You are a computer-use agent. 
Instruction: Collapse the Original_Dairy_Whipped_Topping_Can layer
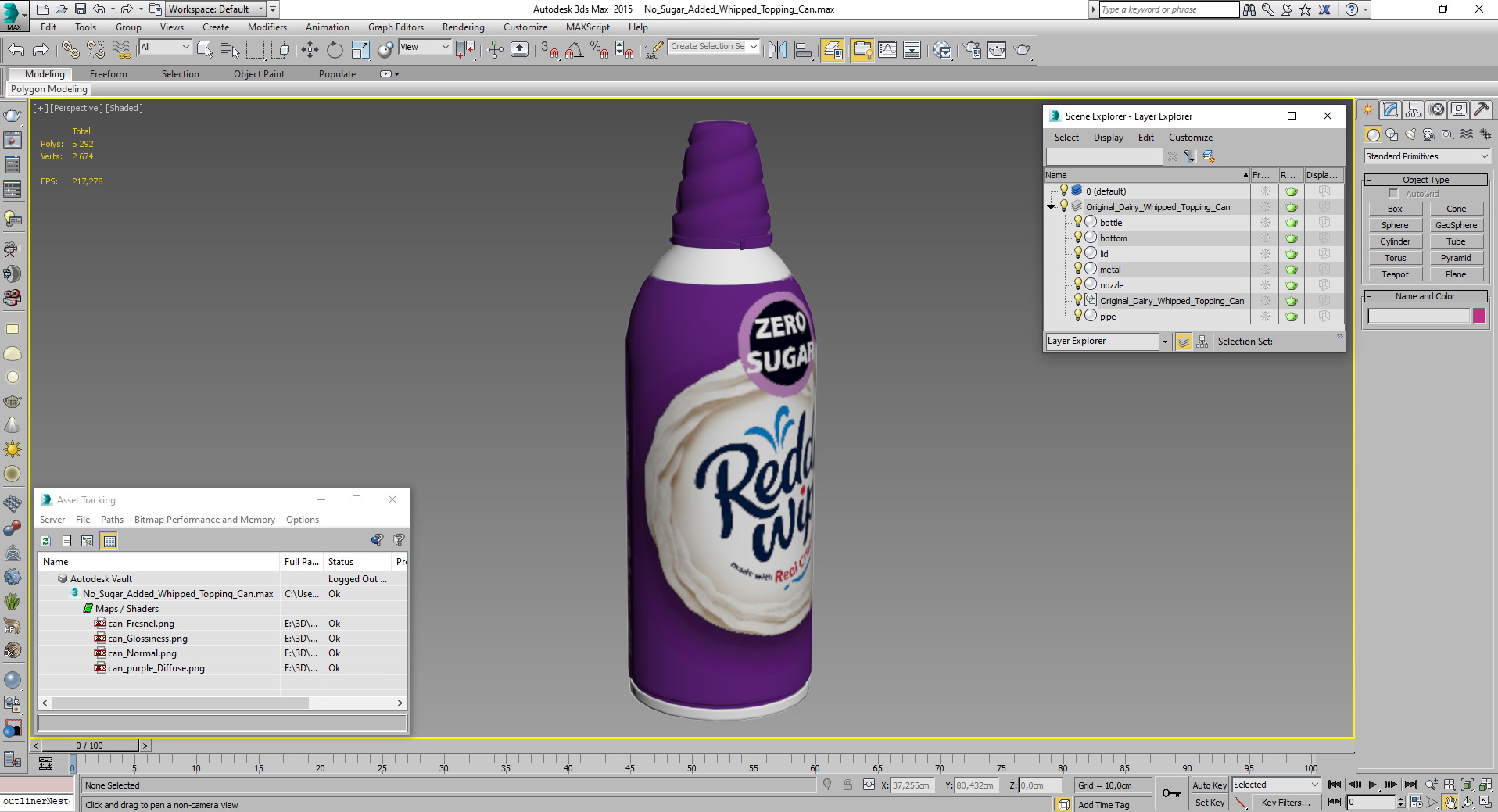point(1052,207)
